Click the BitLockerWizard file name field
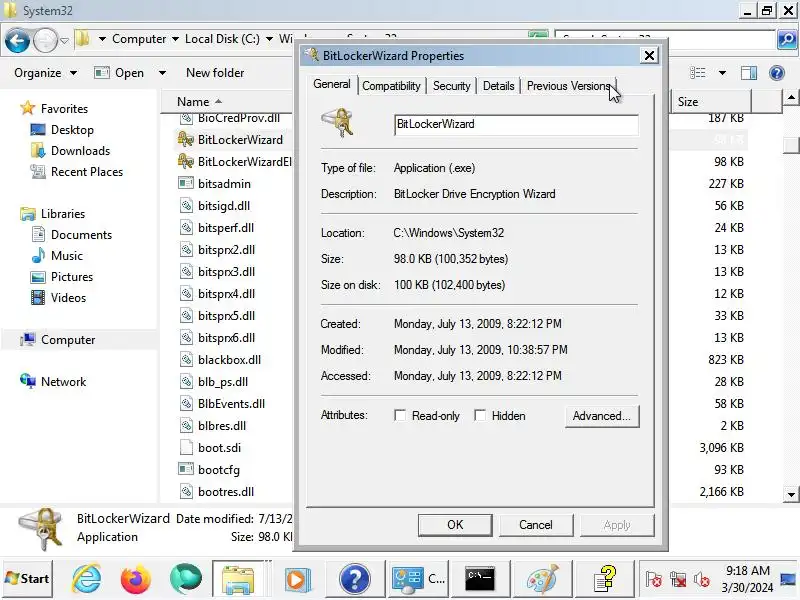 (x=516, y=124)
